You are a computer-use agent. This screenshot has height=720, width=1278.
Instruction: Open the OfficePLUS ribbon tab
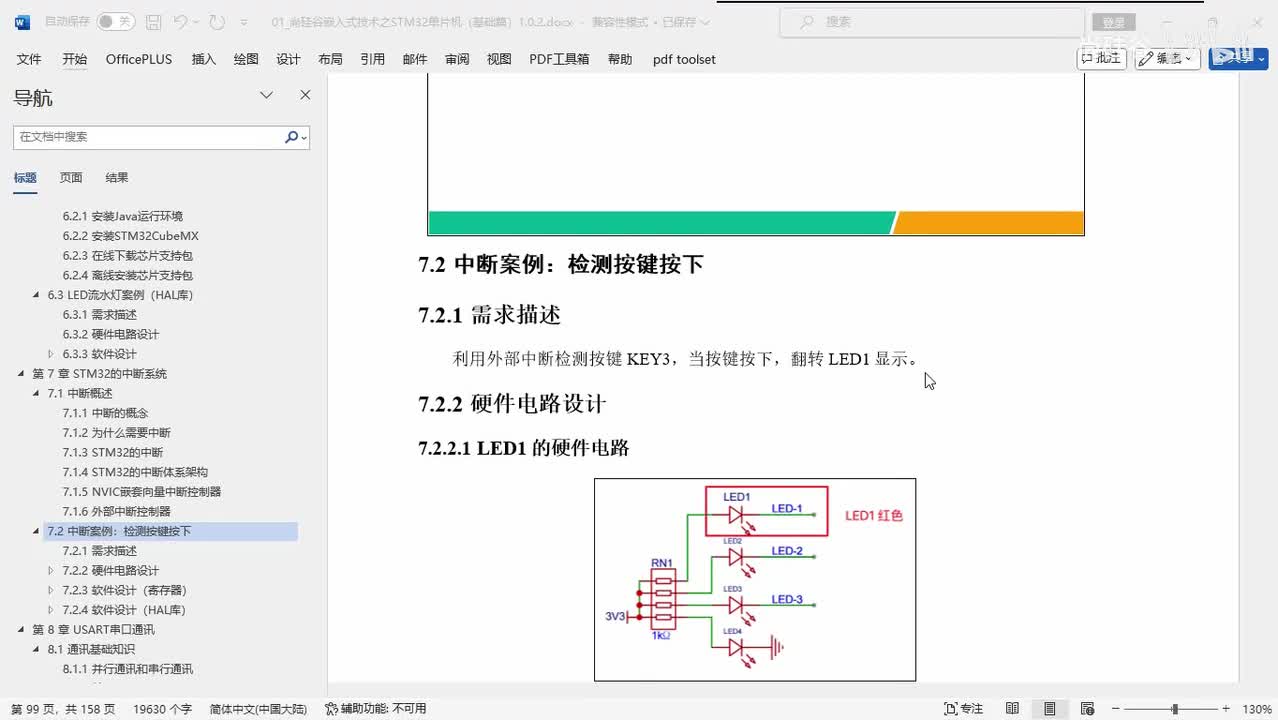[x=139, y=59]
